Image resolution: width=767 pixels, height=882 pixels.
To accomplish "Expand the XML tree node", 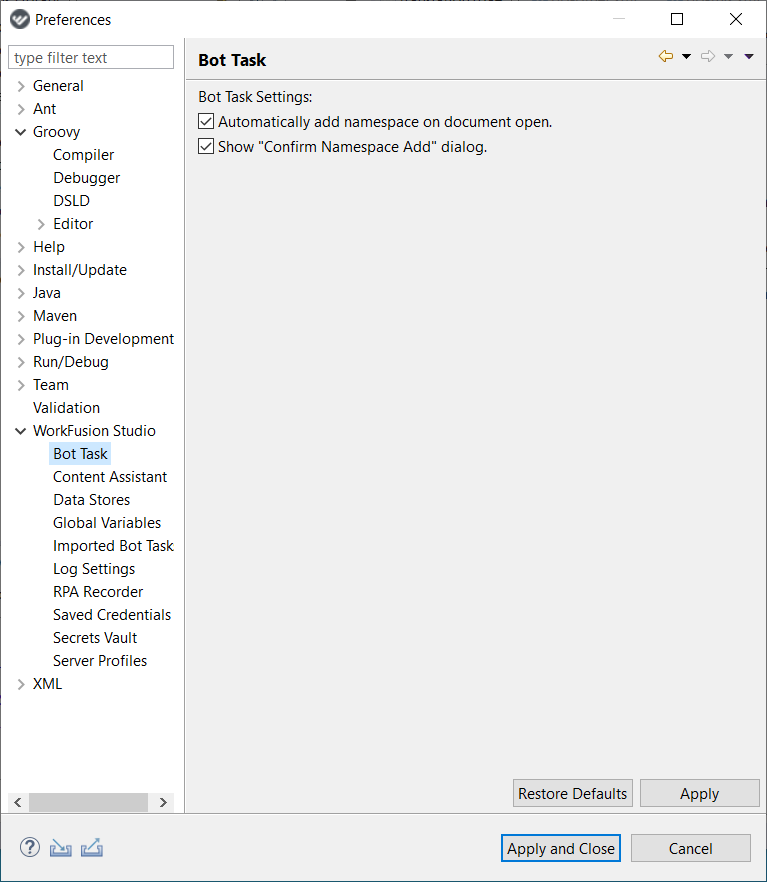I will pos(21,685).
